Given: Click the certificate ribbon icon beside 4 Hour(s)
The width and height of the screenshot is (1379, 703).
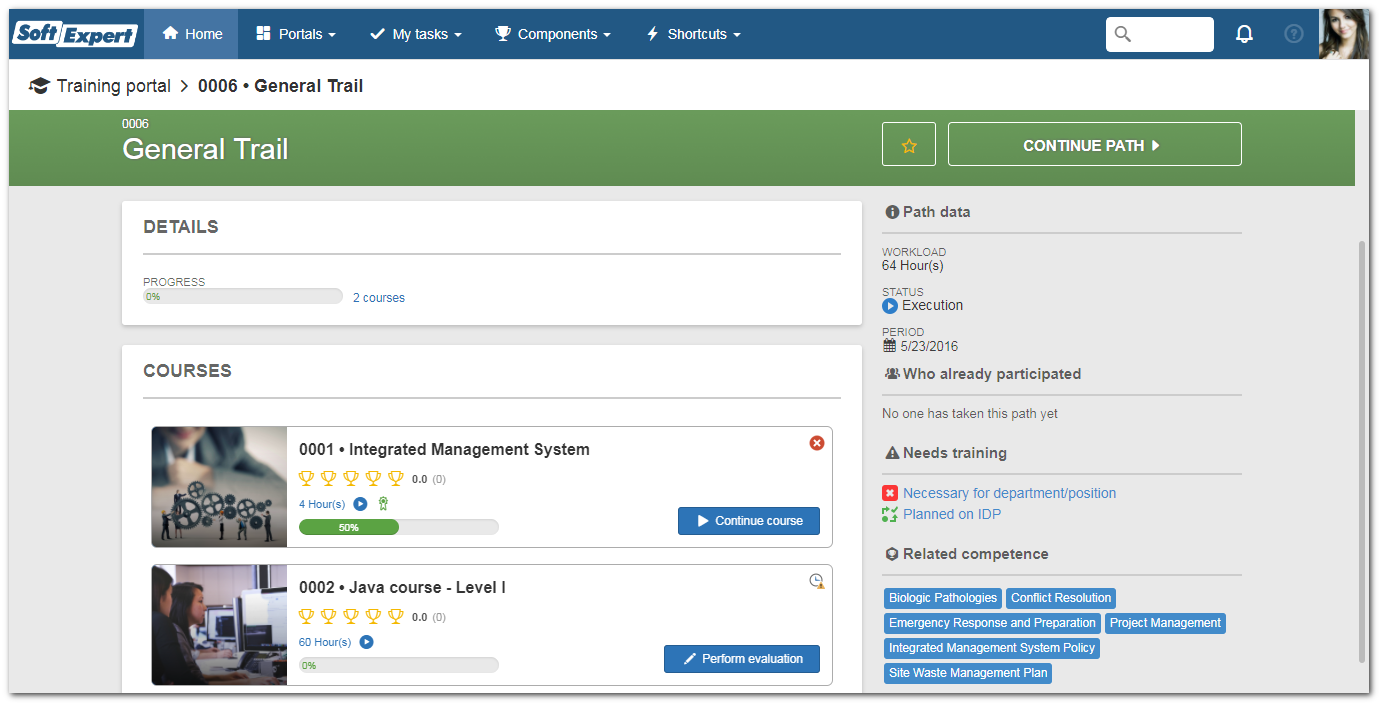Looking at the screenshot, I should click(383, 504).
